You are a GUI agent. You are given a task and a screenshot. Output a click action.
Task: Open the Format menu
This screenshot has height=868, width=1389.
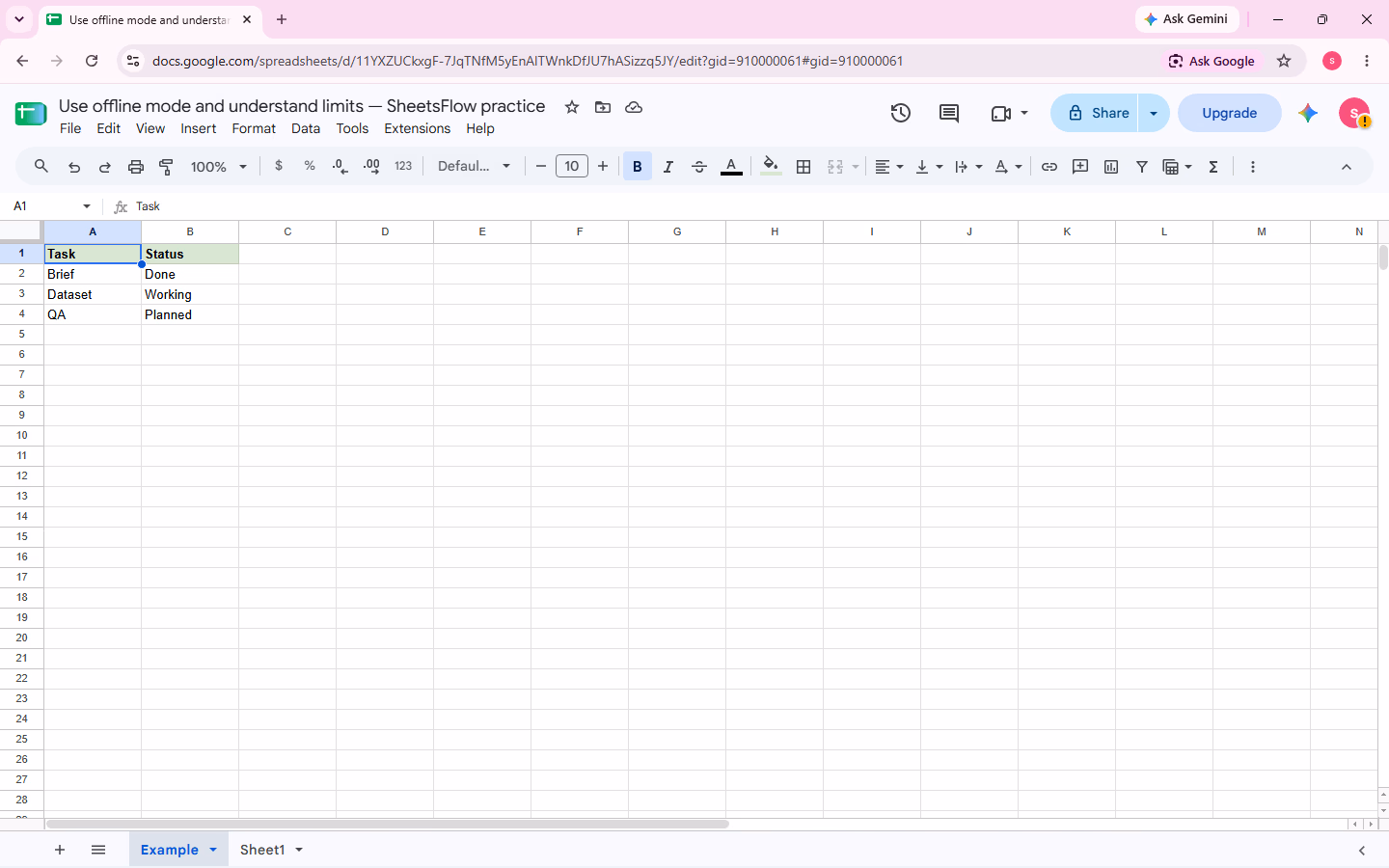pyautogui.click(x=254, y=128)
